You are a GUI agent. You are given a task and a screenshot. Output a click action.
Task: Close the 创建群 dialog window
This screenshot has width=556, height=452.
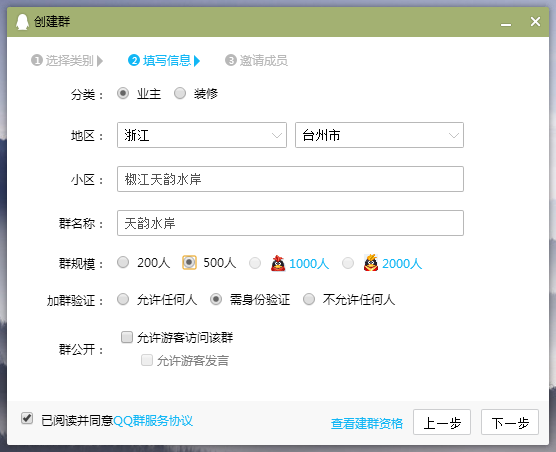535,22
